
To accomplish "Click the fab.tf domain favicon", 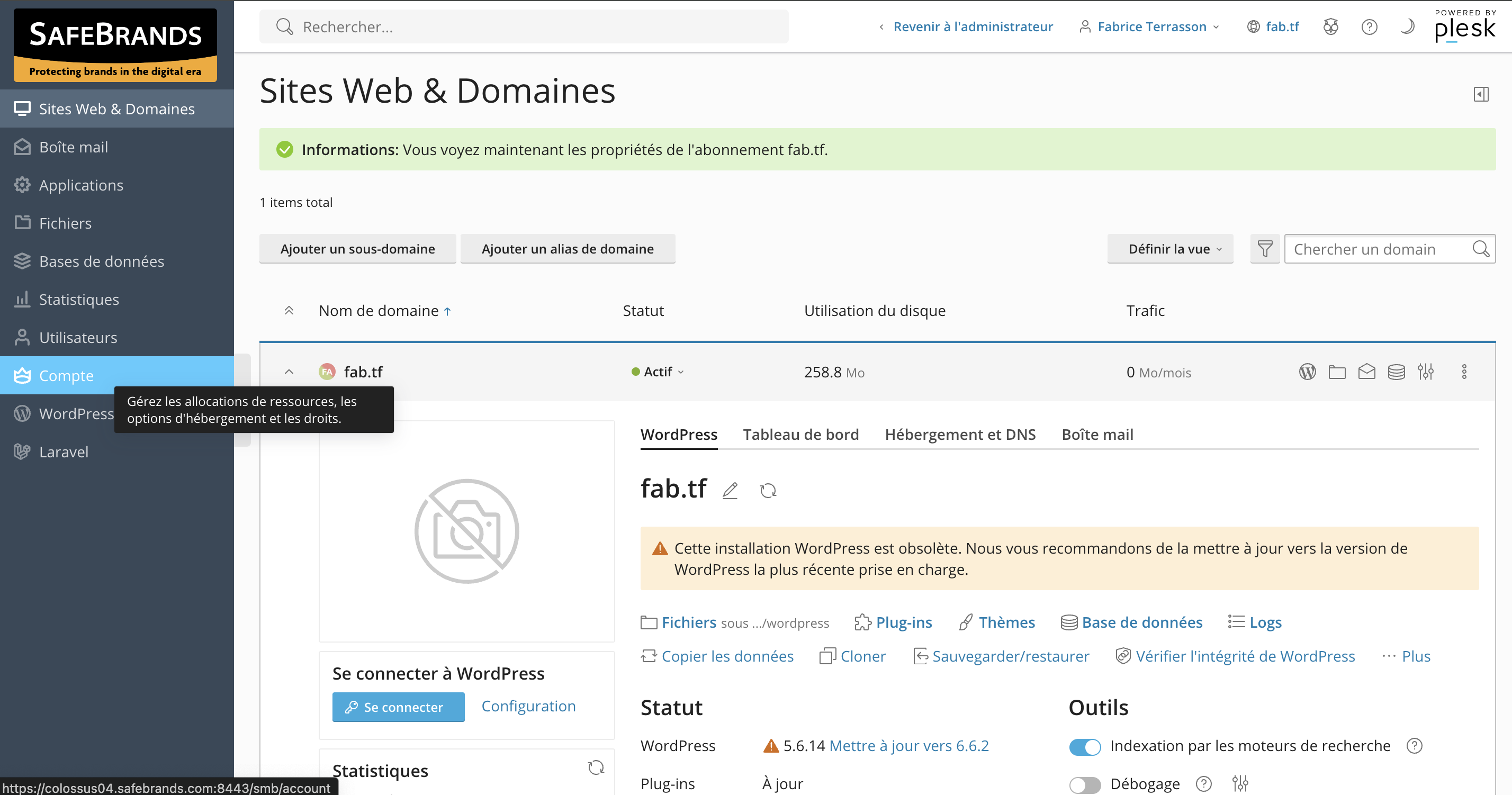I will click(327, 372).
